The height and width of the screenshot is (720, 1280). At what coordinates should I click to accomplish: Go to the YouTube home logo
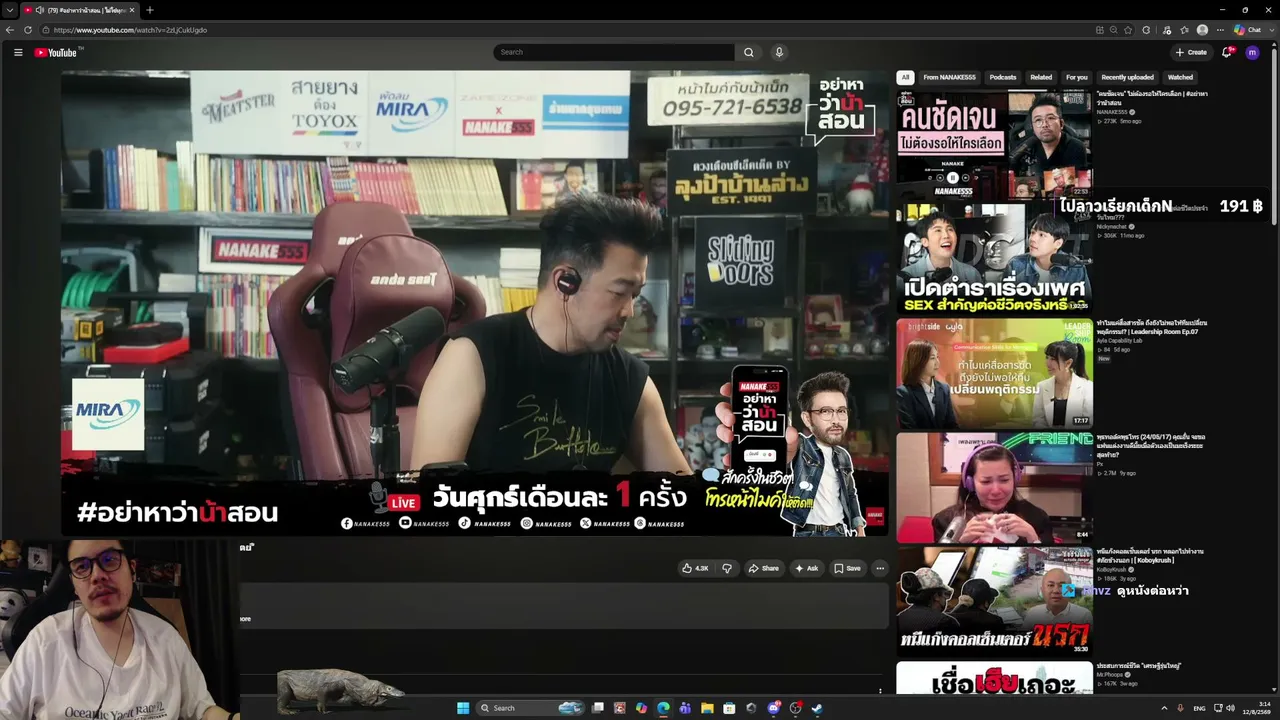pyautogui.click(x=55, y=52)
